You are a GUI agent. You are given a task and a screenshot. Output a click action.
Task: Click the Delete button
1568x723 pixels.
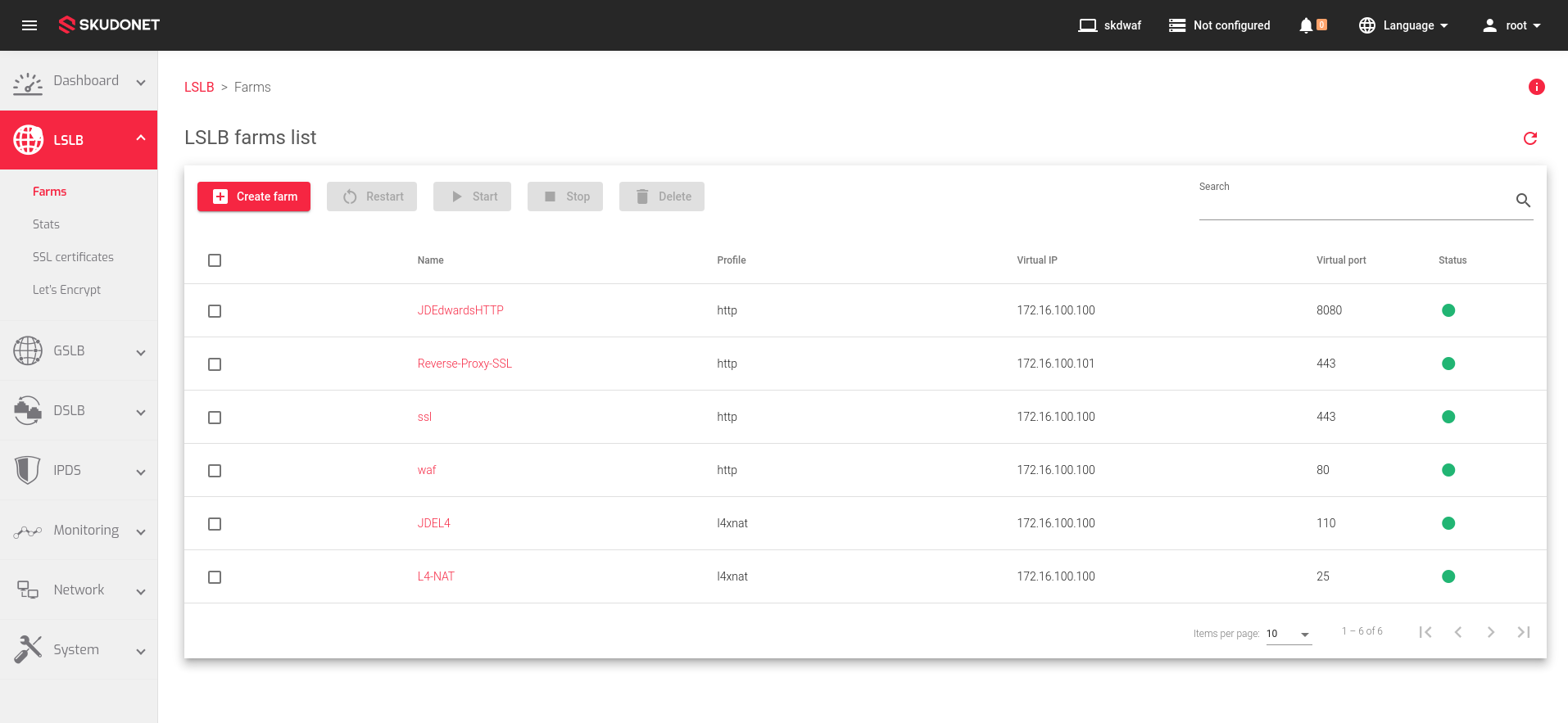click(x=662, y=197)
